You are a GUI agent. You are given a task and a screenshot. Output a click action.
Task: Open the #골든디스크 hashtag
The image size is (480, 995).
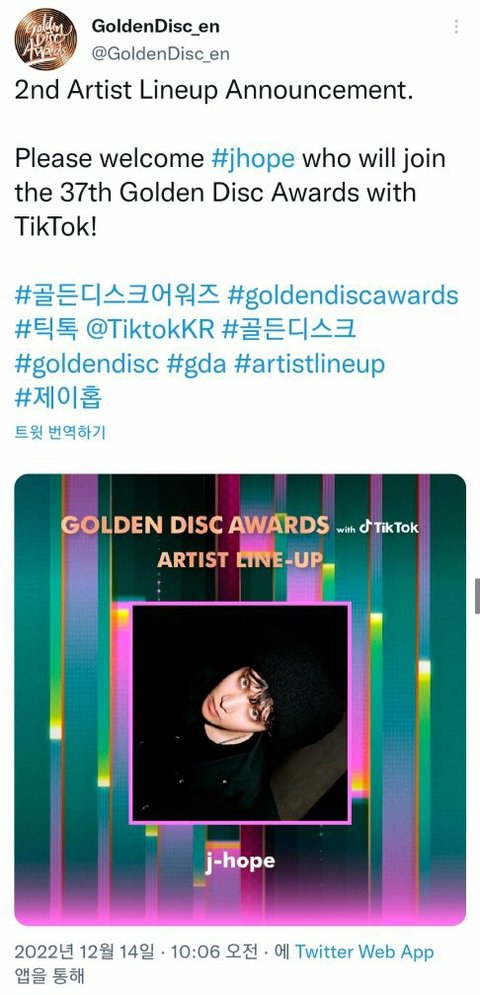coord(289,329)
